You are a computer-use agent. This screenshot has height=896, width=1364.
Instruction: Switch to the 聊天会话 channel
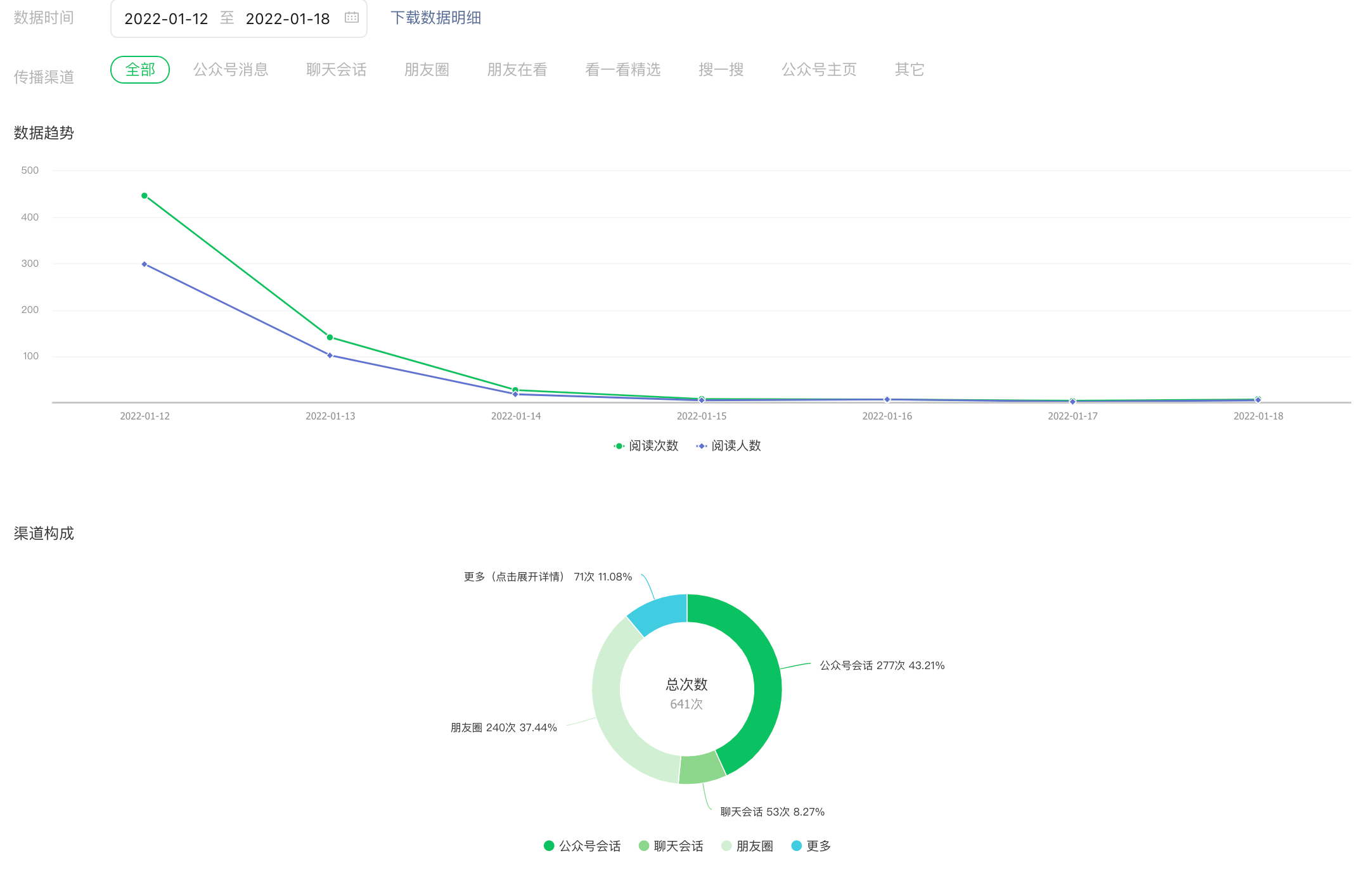pyautogui.click(x=336, y=70)
